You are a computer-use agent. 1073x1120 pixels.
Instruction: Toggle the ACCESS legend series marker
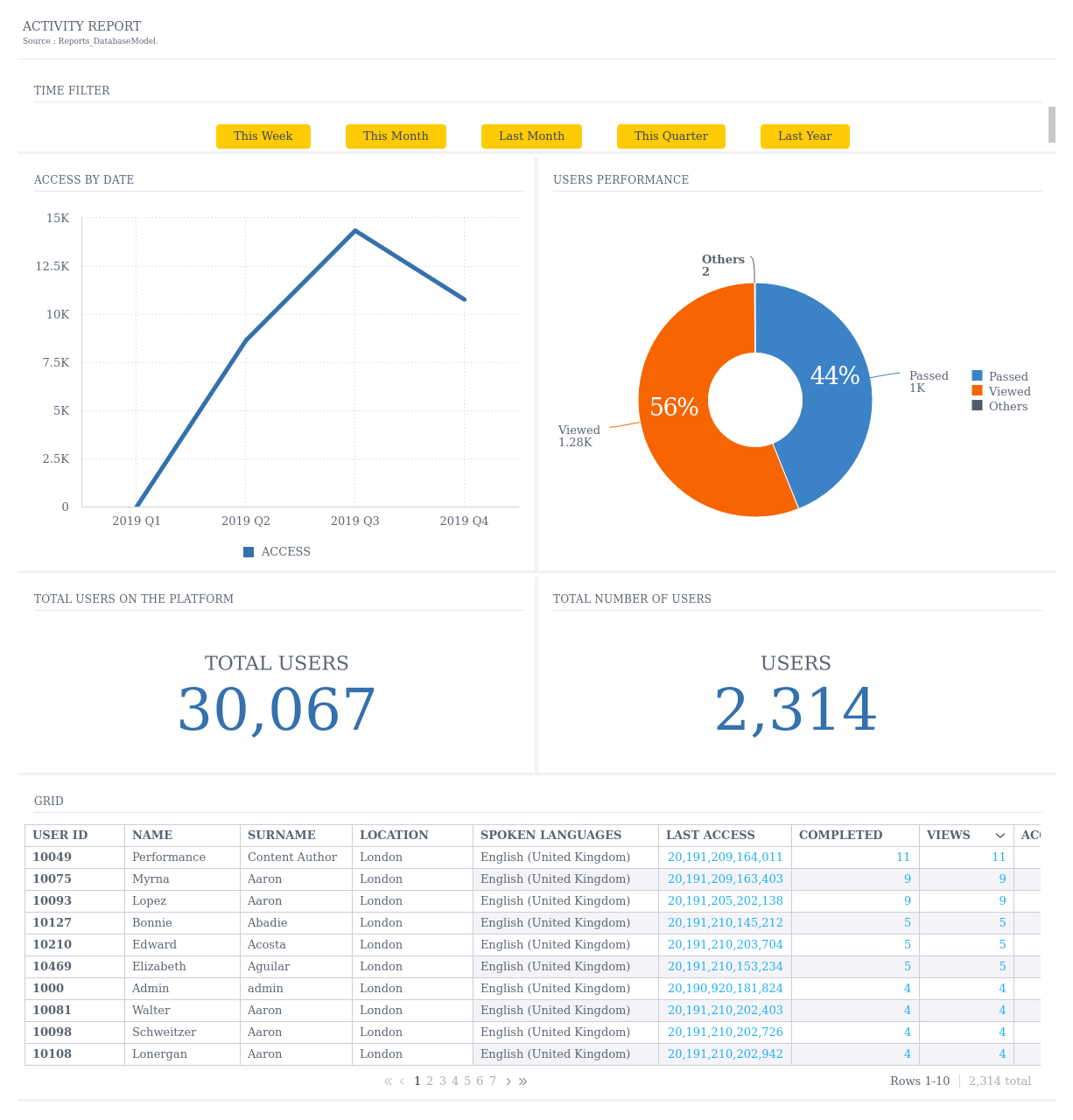point(249,552)
